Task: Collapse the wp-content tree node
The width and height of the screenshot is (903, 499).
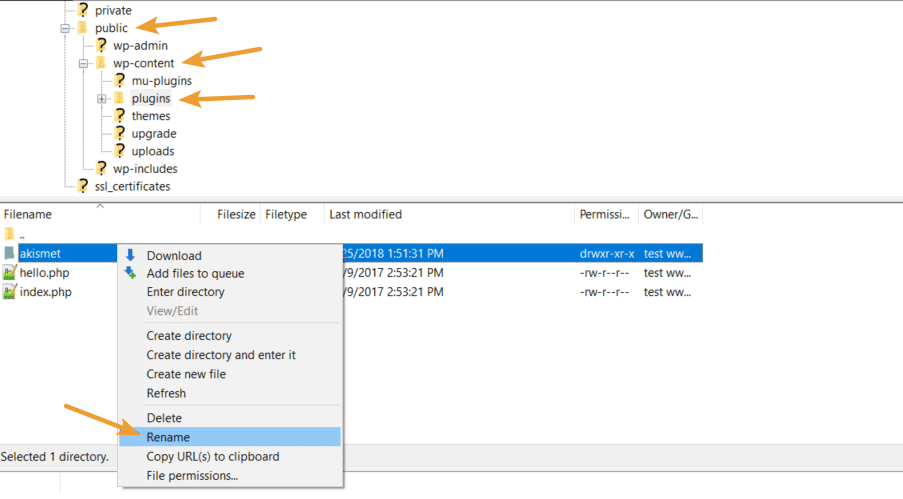Action: [x=84, y=63]
